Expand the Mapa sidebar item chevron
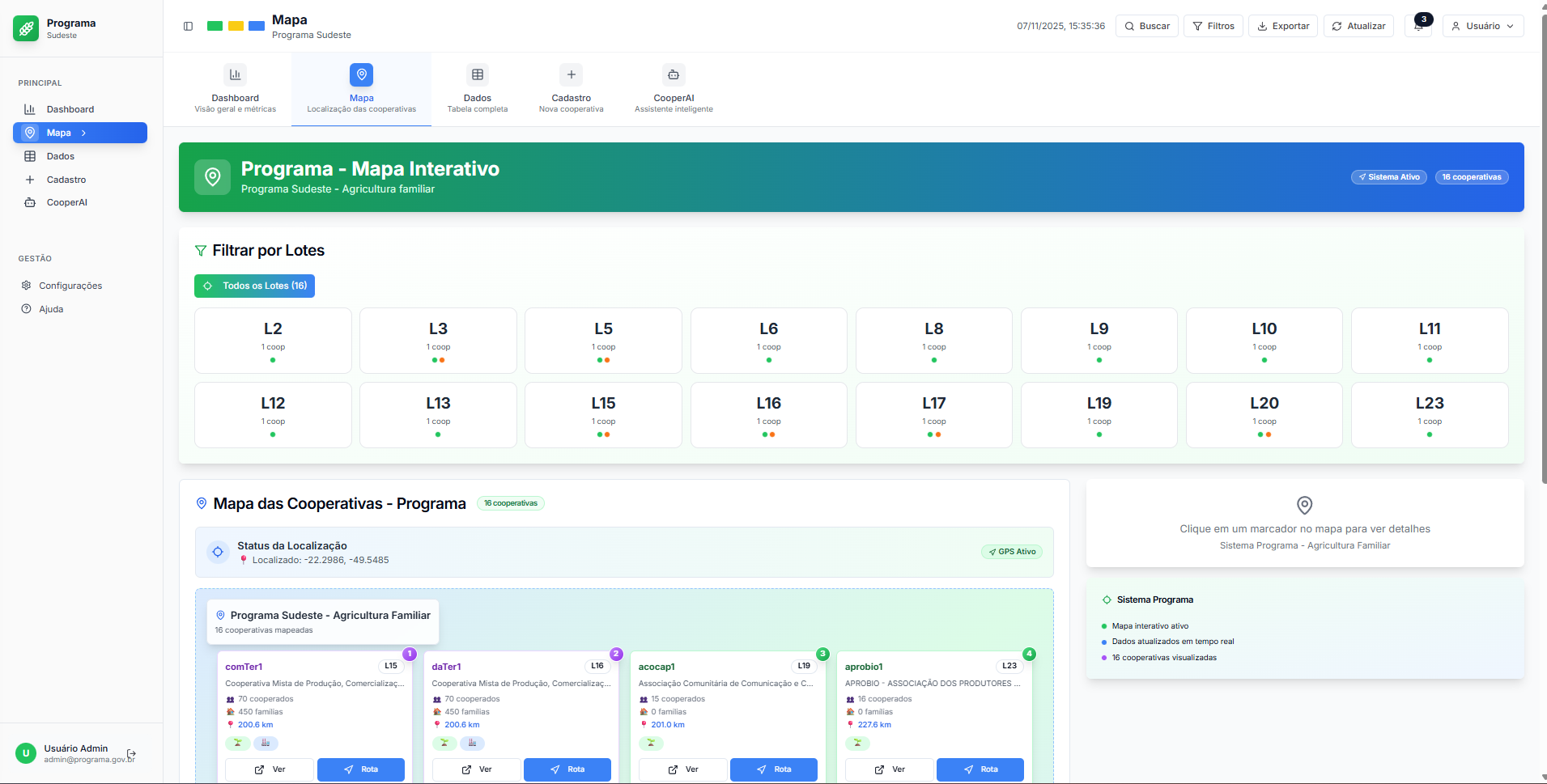Viewport: 1547px width, 784px height. click(83, 133)
